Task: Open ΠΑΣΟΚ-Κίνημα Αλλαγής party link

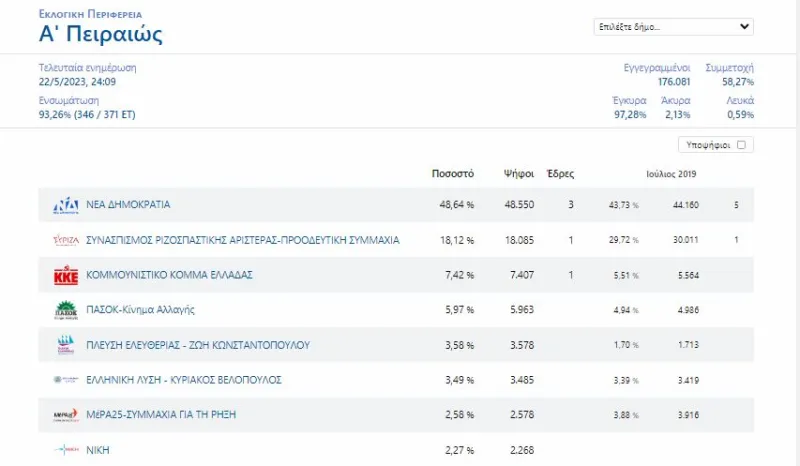Action: click(140, 309)
